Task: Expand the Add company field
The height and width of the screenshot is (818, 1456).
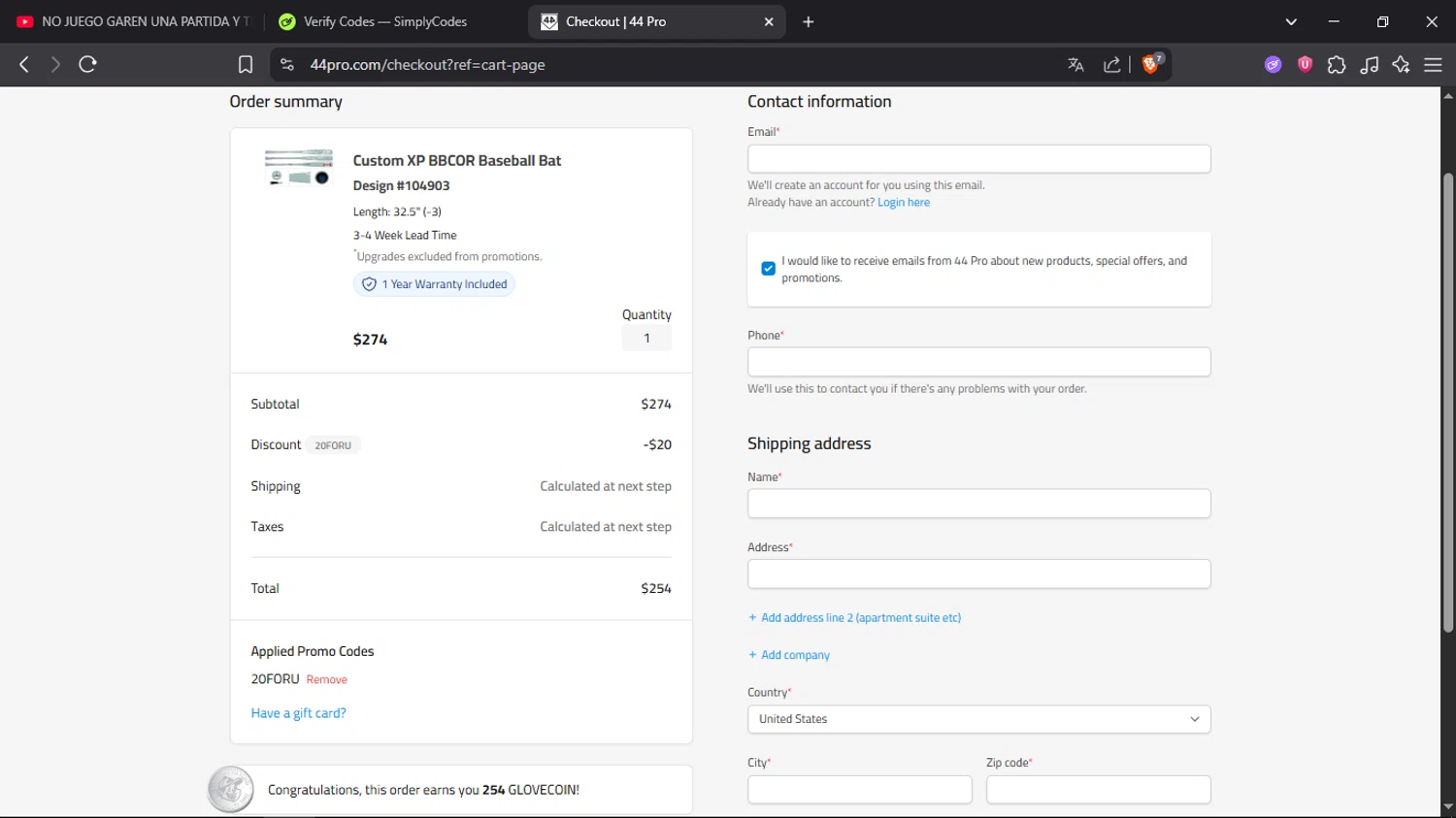Action: coord(794,655)
